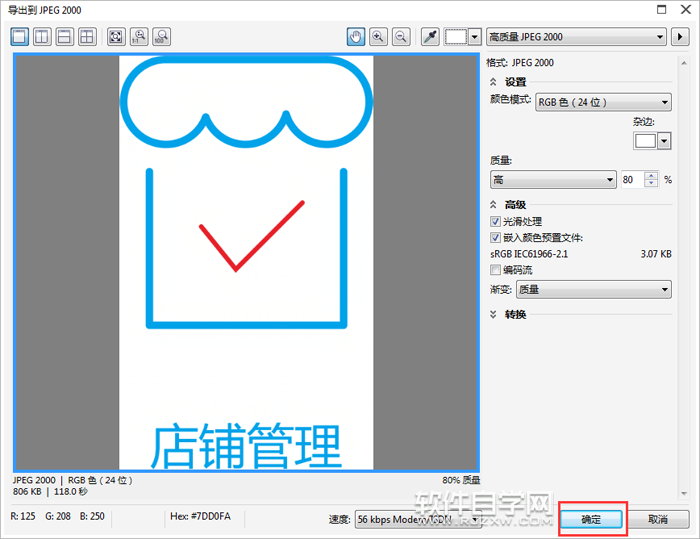
Task: Click the zoom to fit icon
Action: (116, 37)
